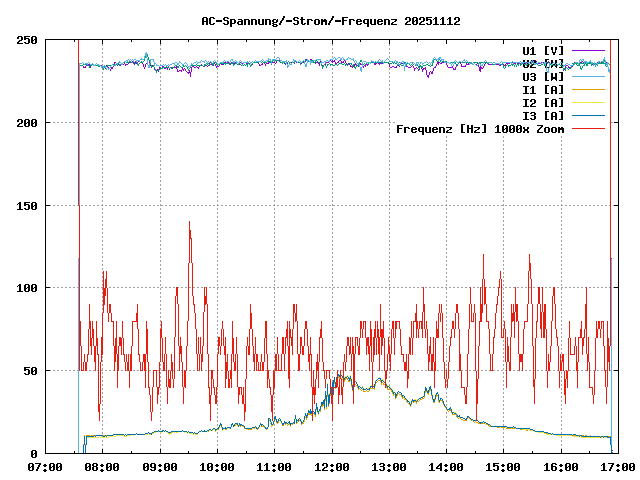Click the 09:00 x-axis time label
The height and width of the screenshot is (480, 640).
(159, 467)
